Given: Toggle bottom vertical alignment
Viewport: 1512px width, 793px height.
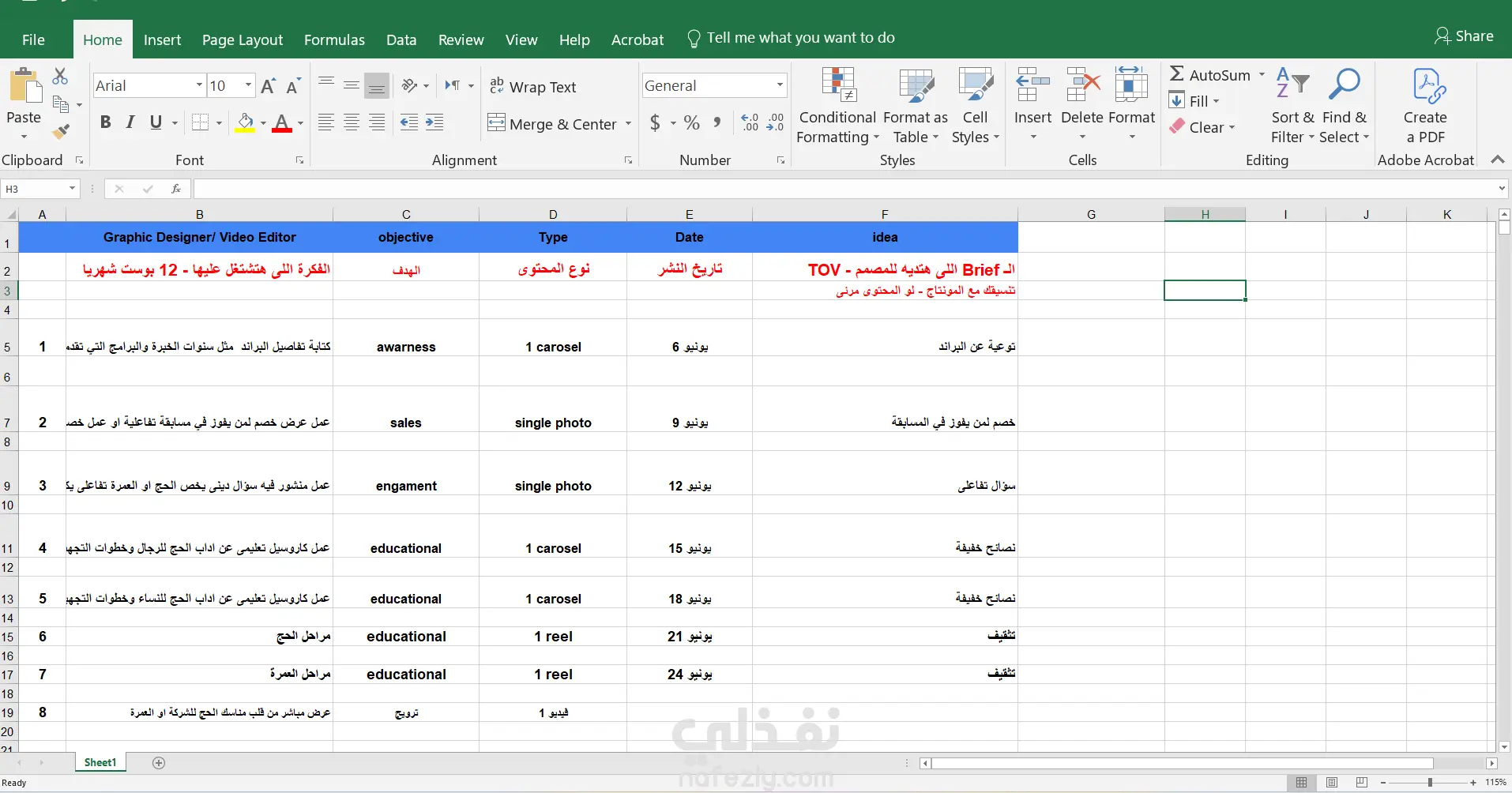Looking at the screenshot, I should 377,85.
